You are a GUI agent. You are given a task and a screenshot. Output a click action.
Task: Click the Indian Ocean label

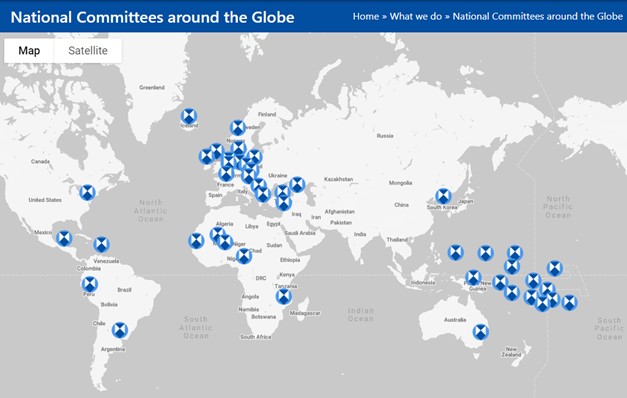[x=361, y=315]
